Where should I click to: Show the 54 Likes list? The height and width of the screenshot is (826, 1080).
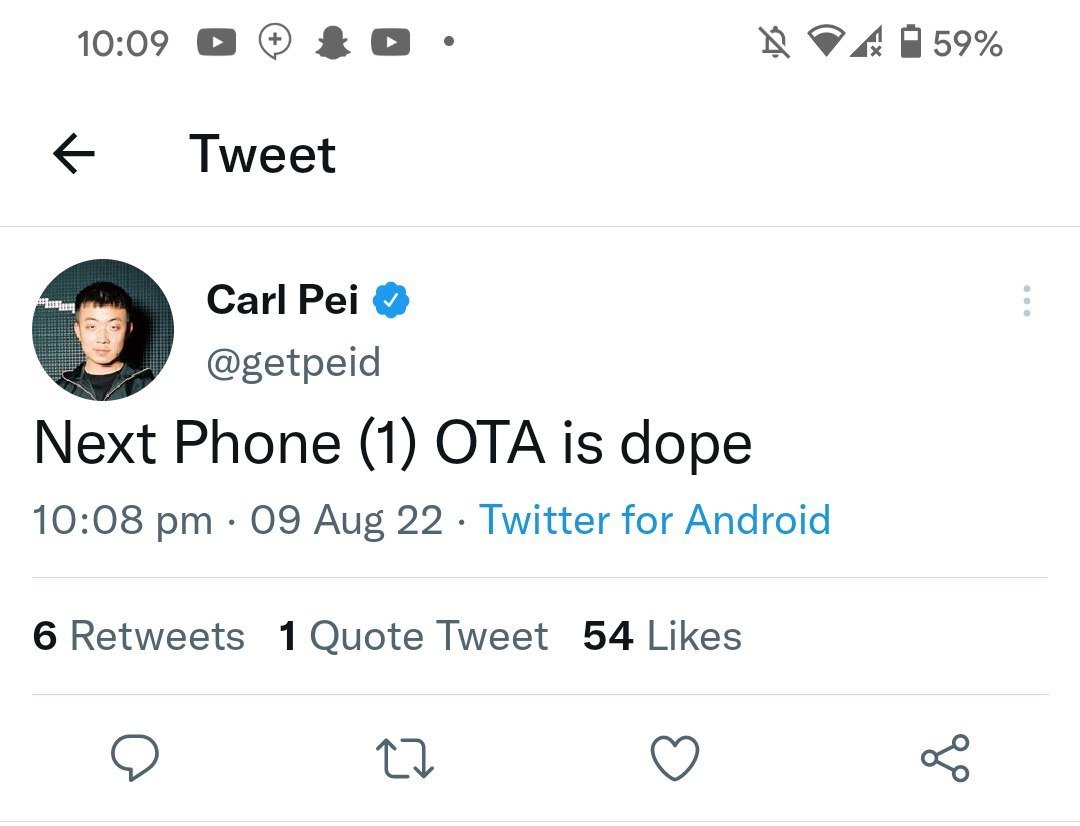[x=662, y=636]
